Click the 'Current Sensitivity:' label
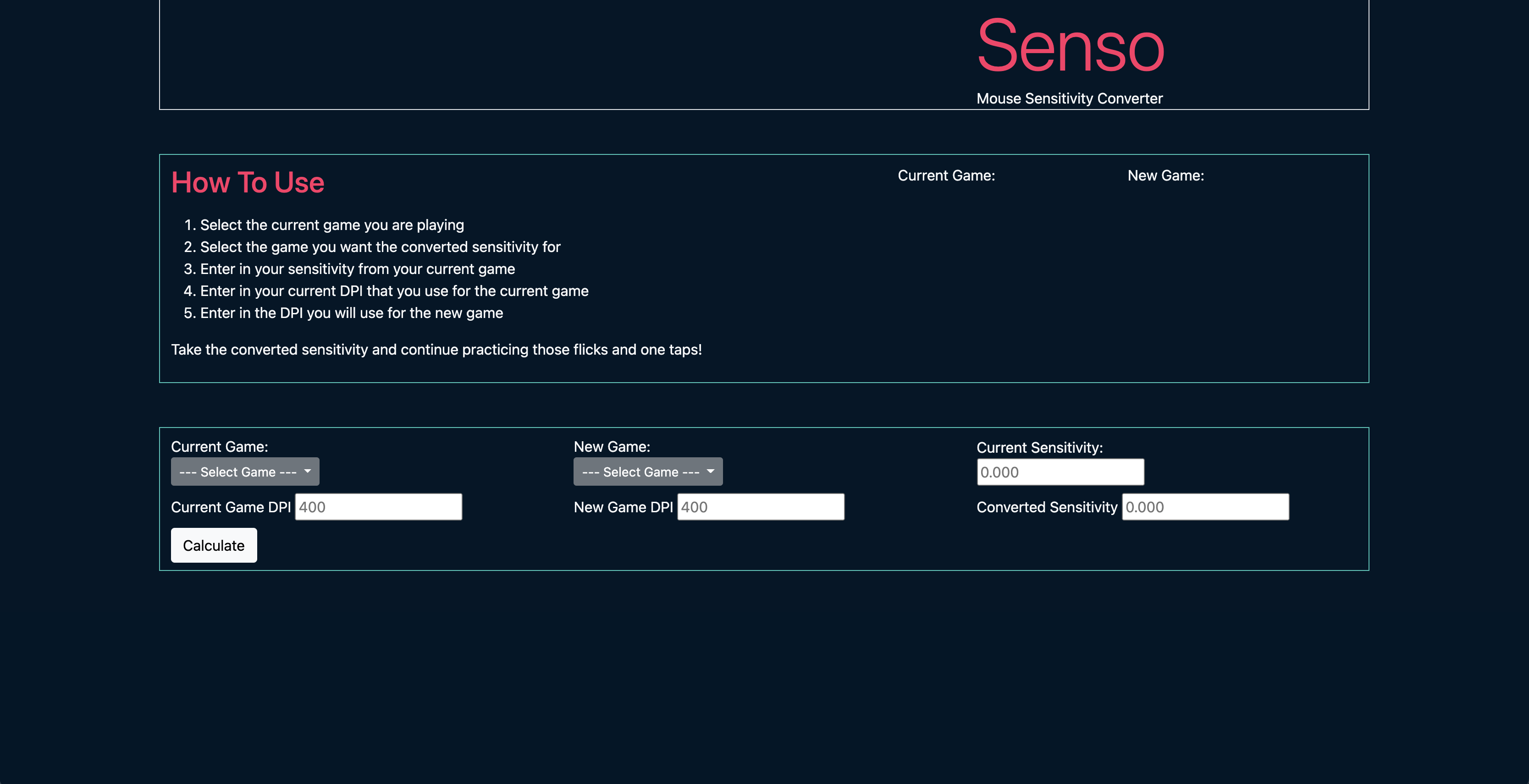This screenshot has height=784, width=1529. (x=1039, y=448)
